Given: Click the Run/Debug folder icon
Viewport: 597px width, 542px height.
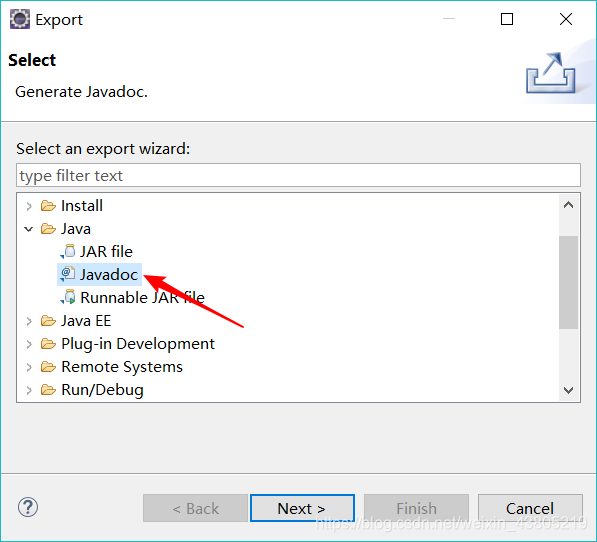Looking at the screenshot, I should 48,390.
